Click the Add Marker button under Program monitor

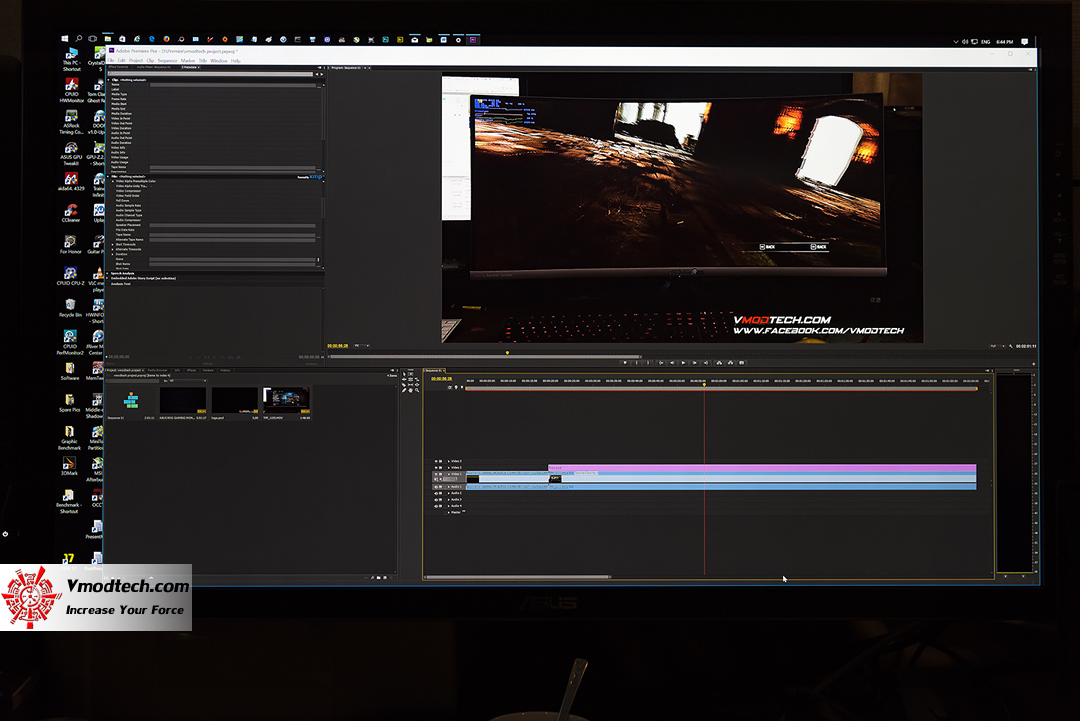click(x=625, y=363)
